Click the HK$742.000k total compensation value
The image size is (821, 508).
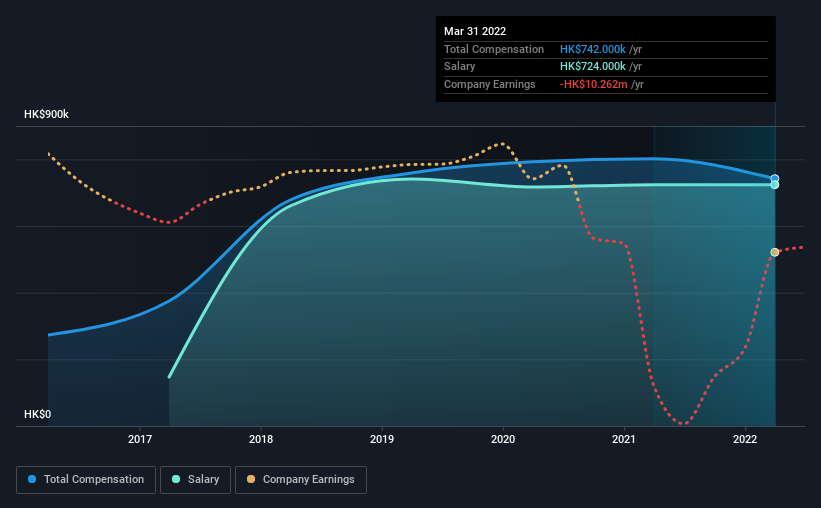click(x=593, y=49)
